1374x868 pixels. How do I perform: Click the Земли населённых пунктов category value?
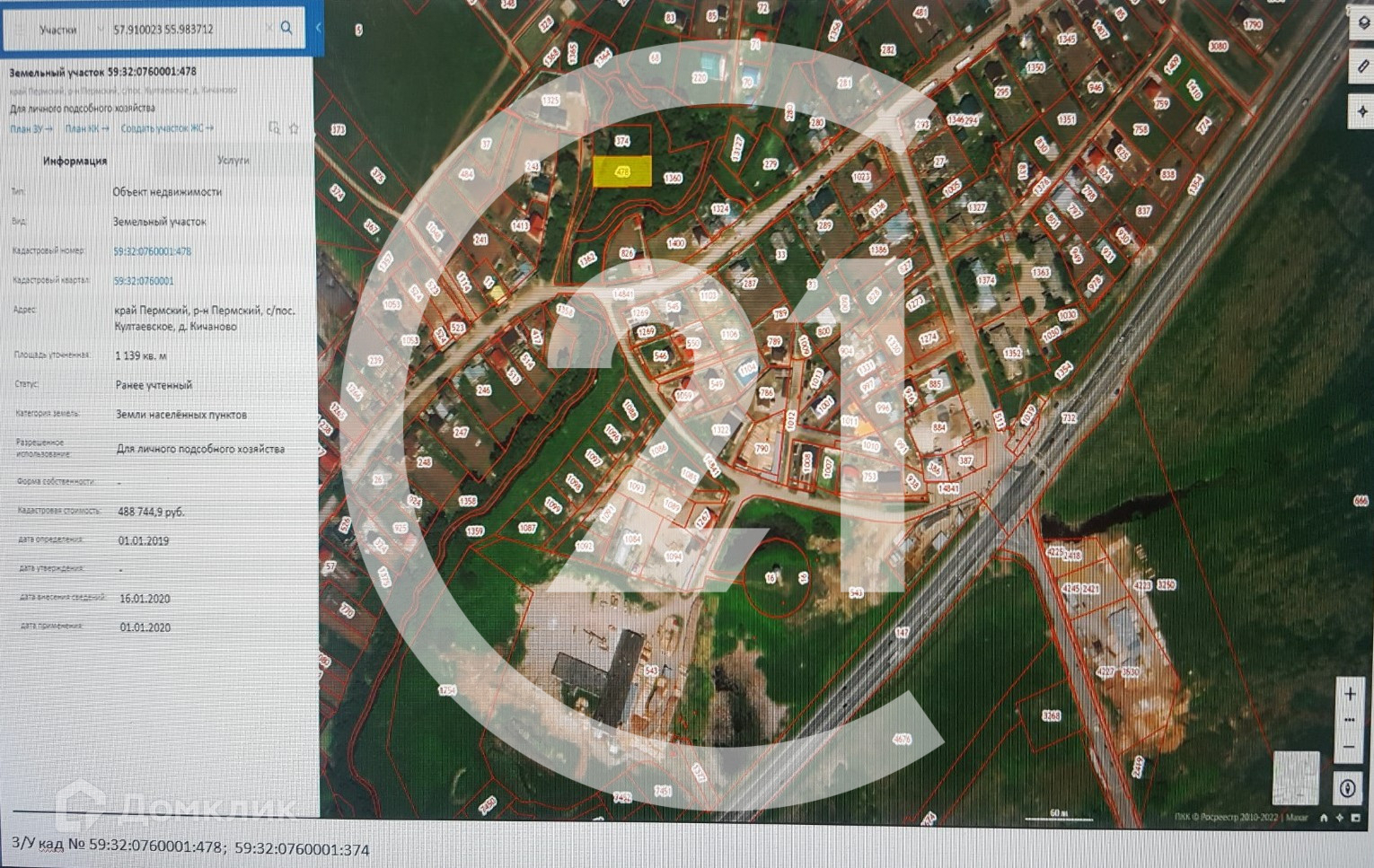[181, 415]
